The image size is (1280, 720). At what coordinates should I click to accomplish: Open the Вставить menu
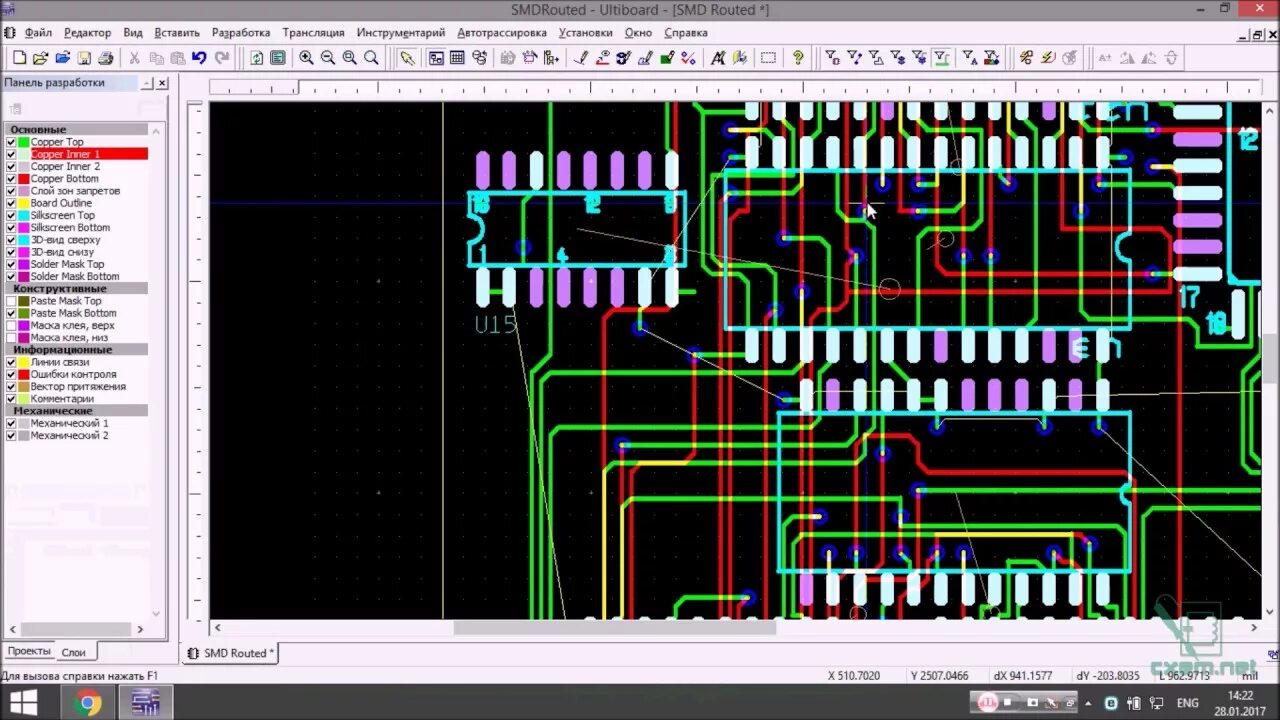pos(177,32)
